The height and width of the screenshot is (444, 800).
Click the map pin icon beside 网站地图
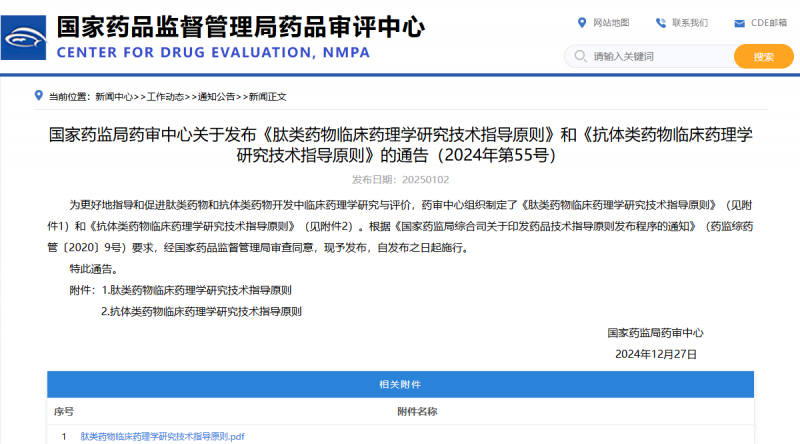[x=582, y=23]
